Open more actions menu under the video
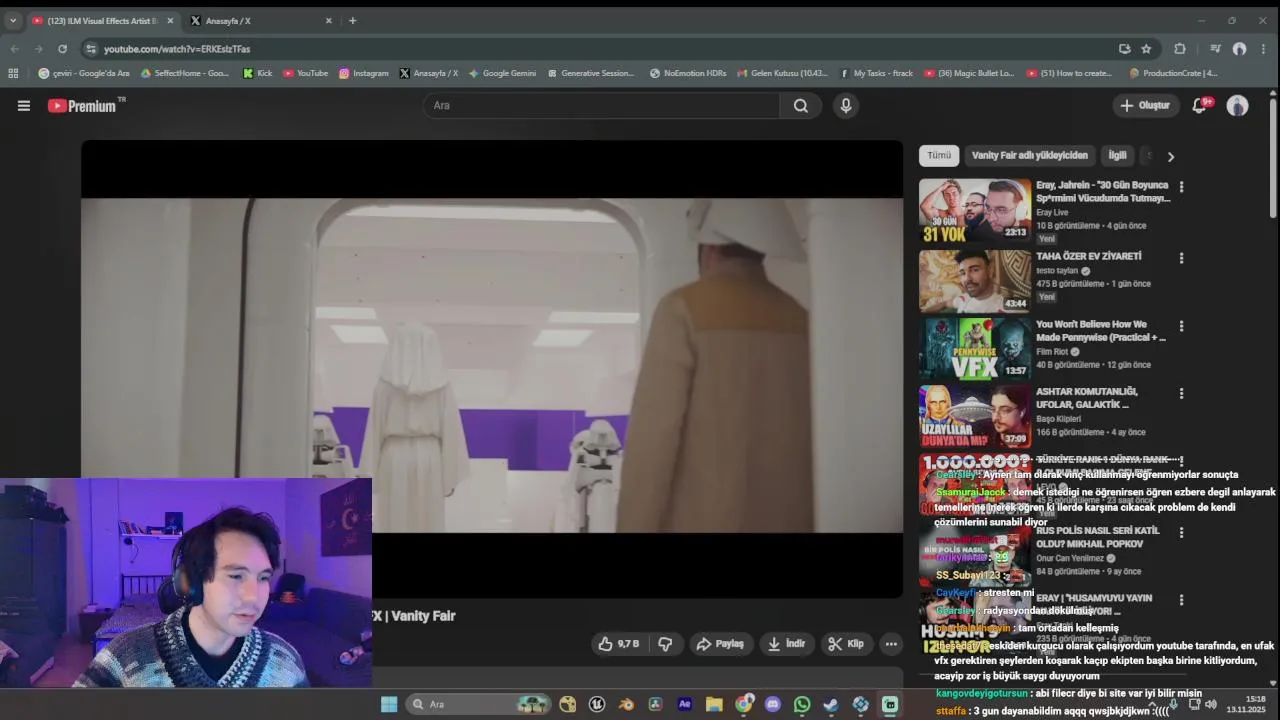1280x720 pixels. tap(891, 644)
